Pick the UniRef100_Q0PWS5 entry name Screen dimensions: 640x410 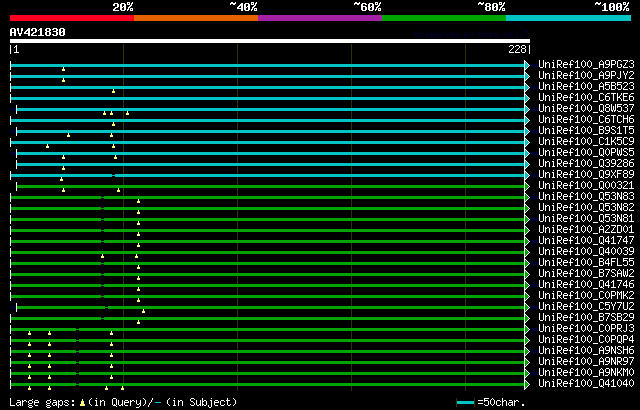(586, 153)
